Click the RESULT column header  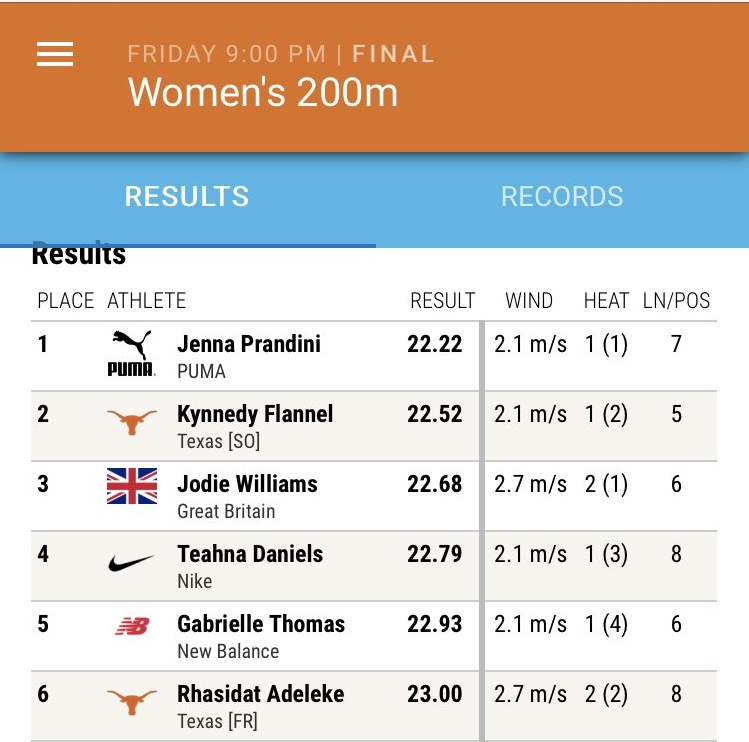tap(443, 301)
